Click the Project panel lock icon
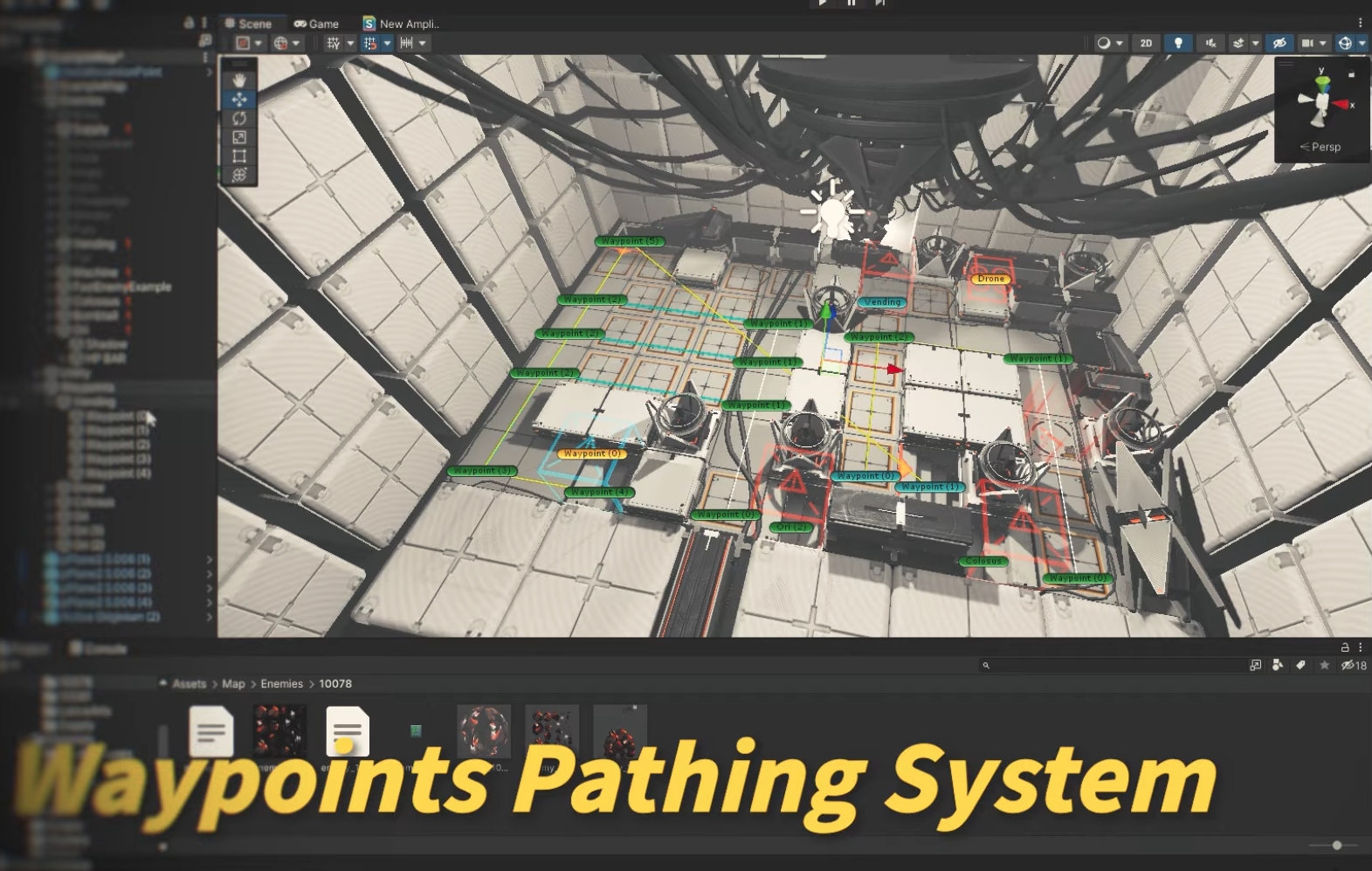Screen dimensions: 1372x871 1345,647
